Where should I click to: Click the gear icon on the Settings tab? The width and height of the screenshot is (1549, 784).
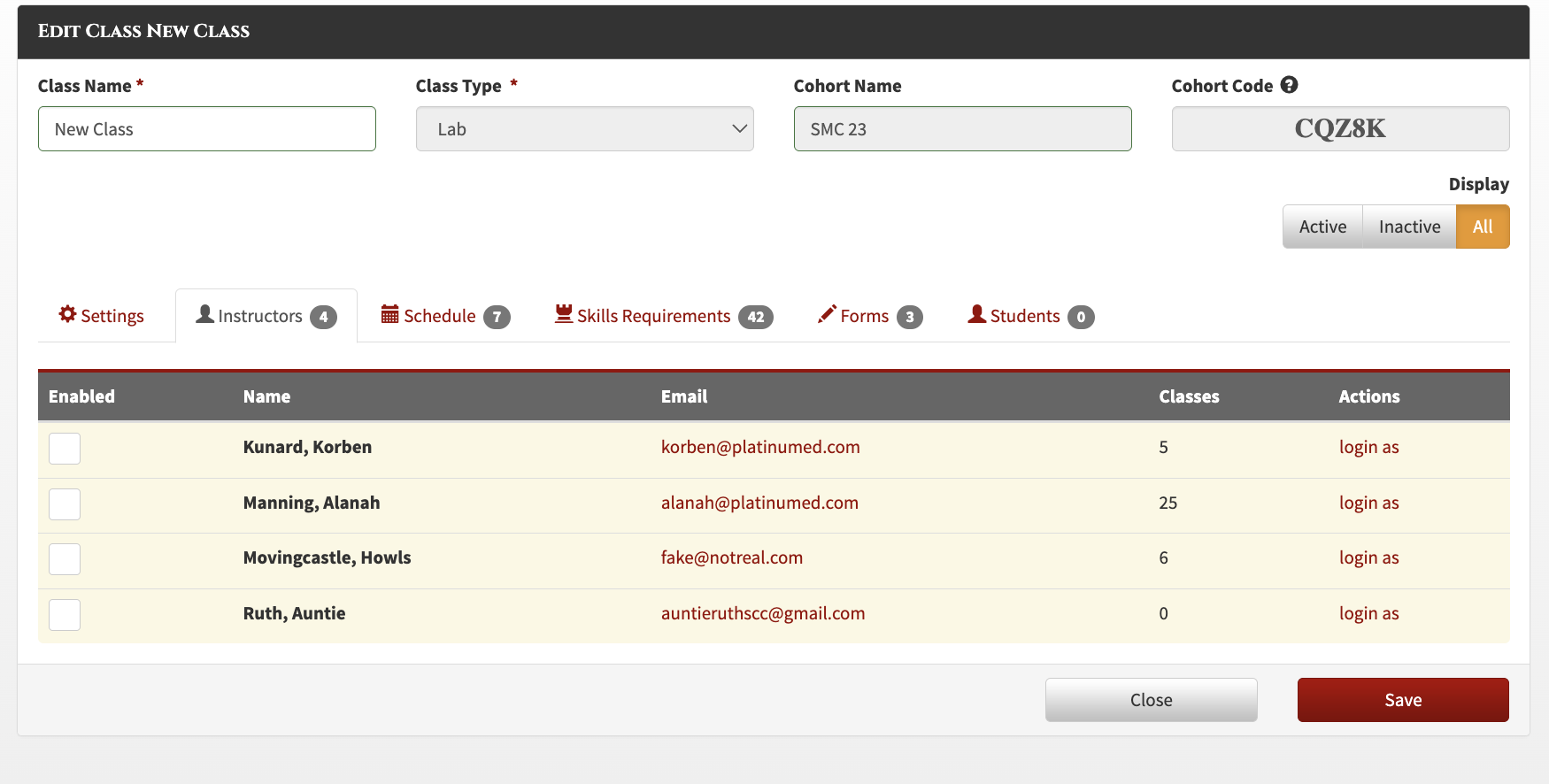(x=67, y=314)
